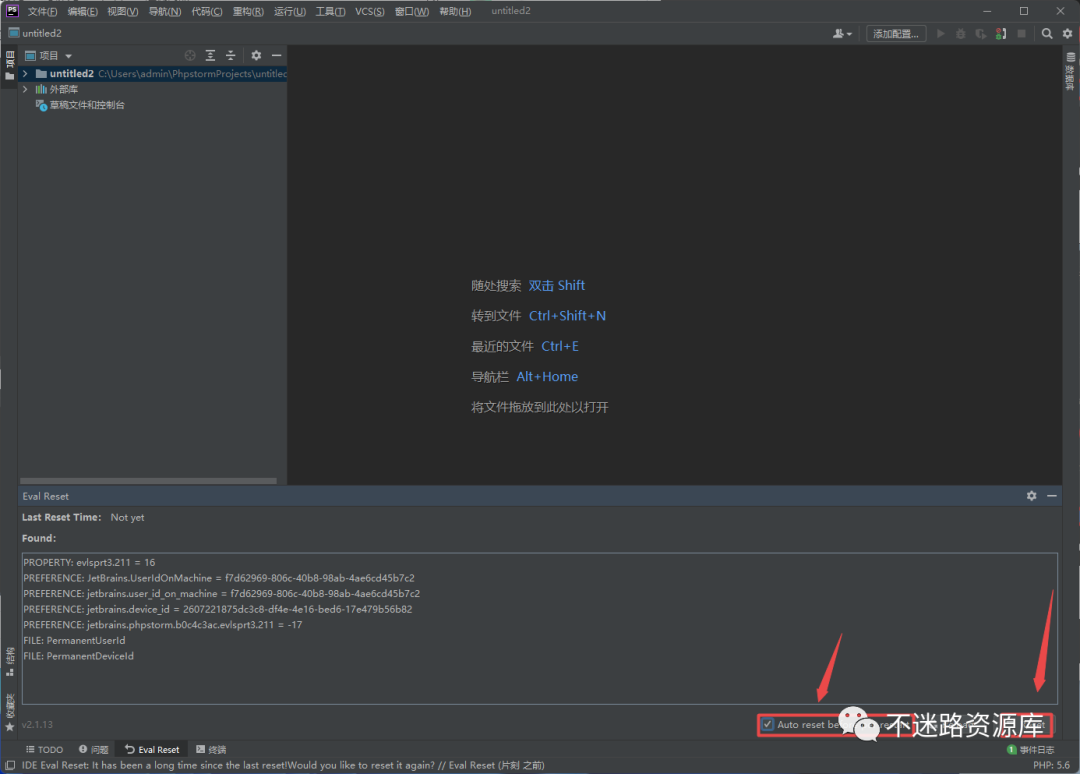Viewport: 1080px width, 774px height.
Task: Click the Expand All icon in project panel
Action: (x=211, y=55)
